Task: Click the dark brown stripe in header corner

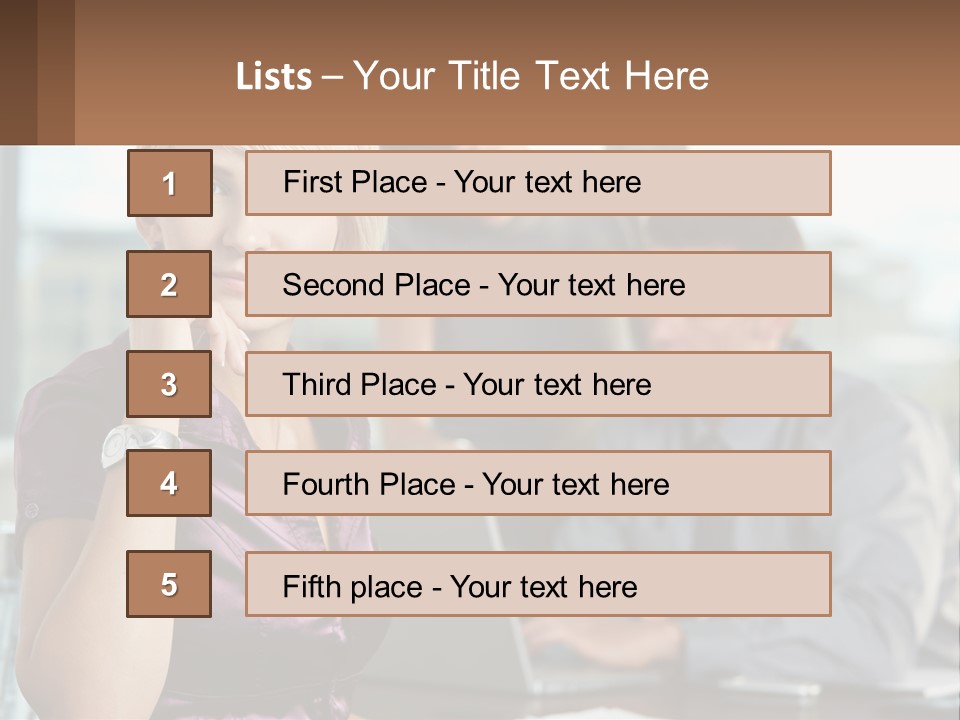Action: coord(18,72)
